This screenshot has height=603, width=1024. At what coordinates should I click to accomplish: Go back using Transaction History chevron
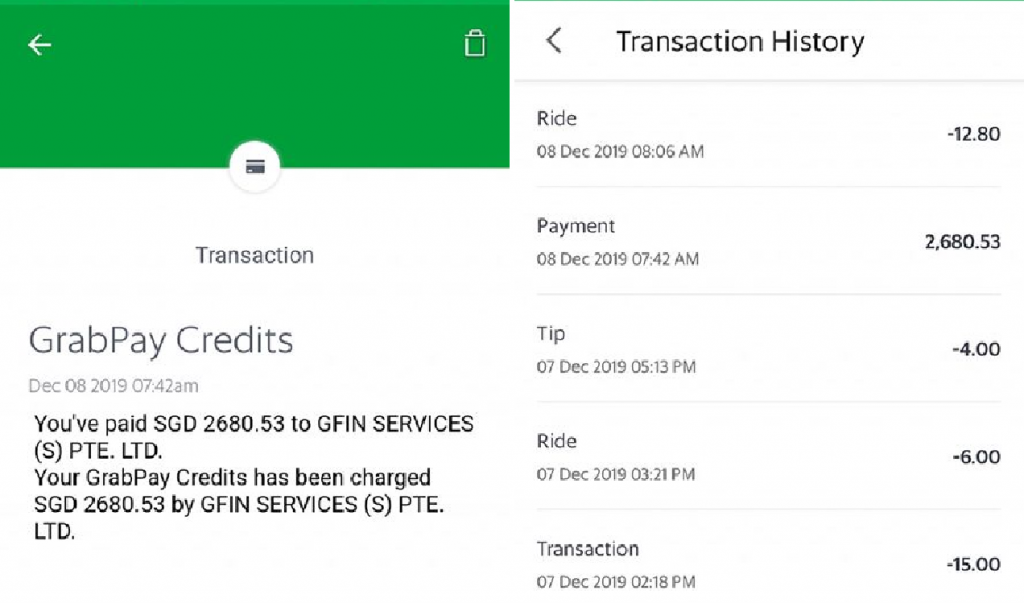click(x=554, y=41)
